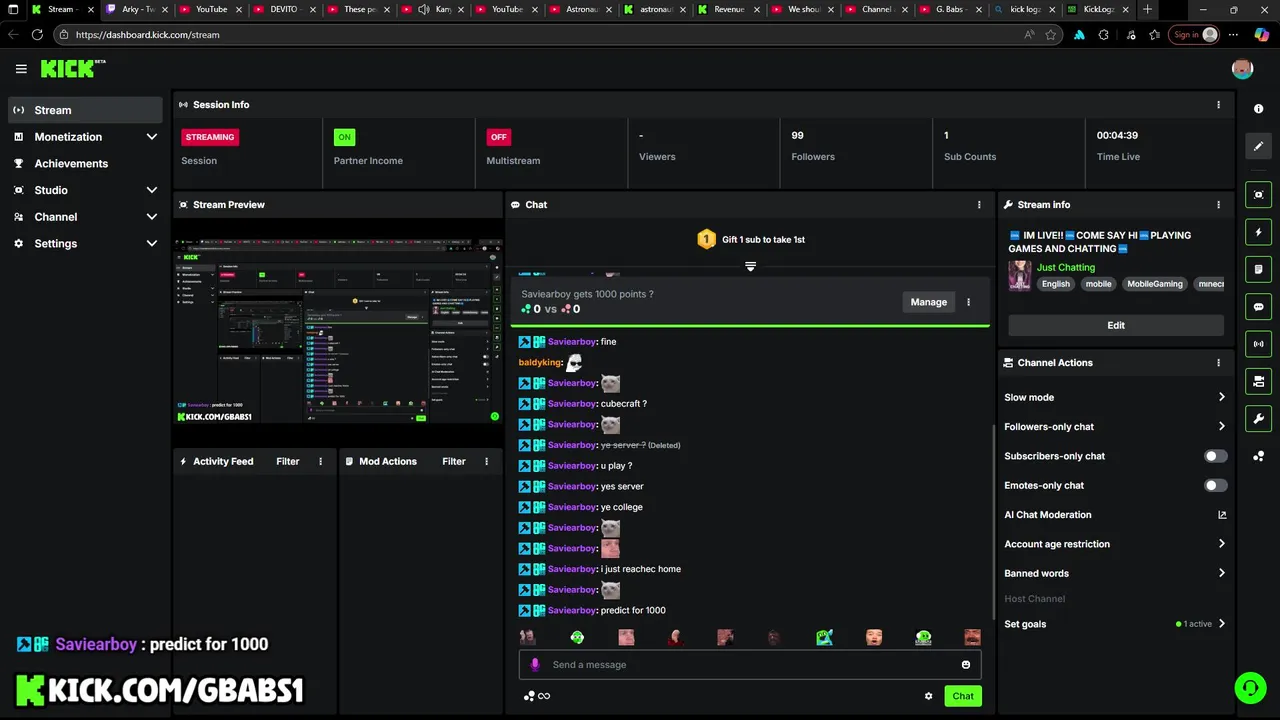Click the bookmark star in the address bar
Viewport: 1280px width, 720px height.
tap(1051, 35)
